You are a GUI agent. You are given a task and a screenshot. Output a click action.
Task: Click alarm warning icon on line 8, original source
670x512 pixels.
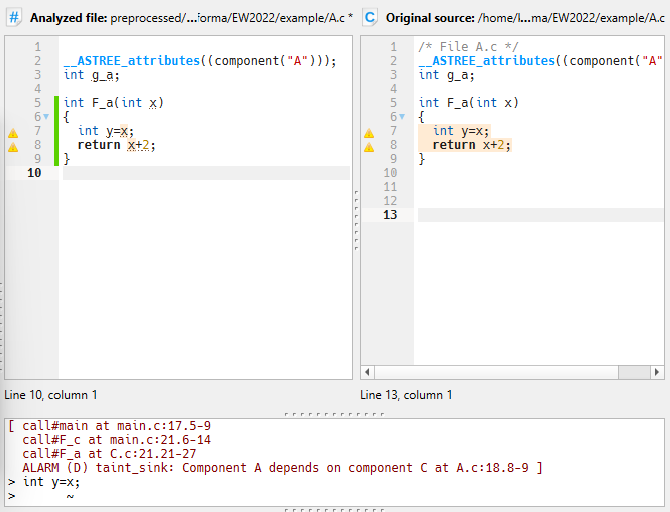tap(369, 147)
